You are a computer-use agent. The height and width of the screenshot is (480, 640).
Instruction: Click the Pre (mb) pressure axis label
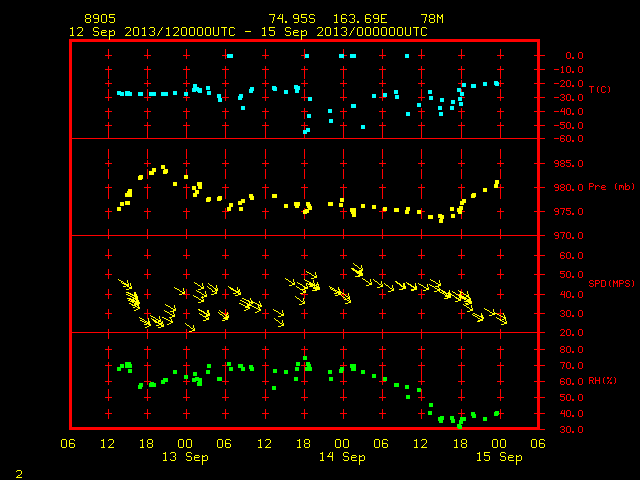coord(611,187)
